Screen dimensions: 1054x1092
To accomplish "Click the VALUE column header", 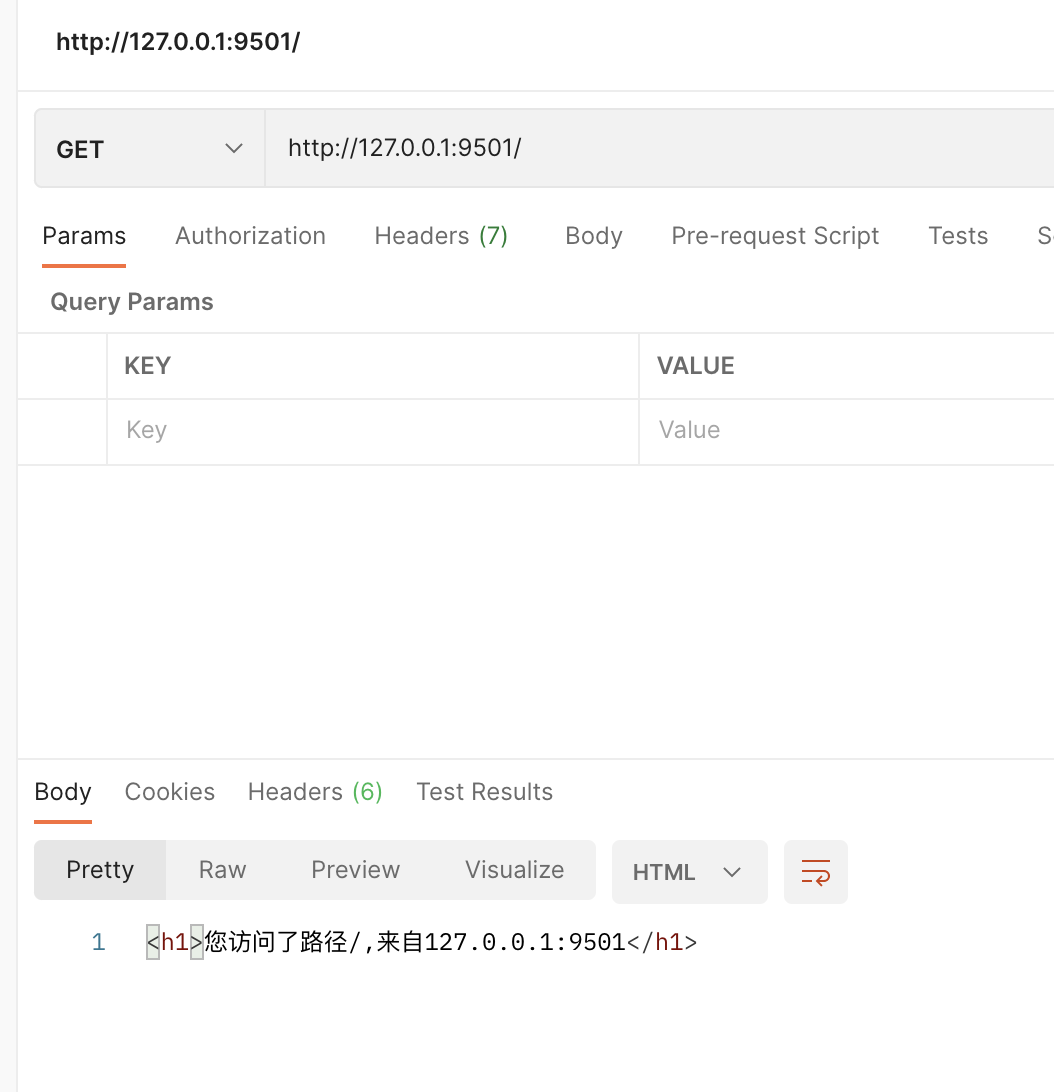I will (695, 366).
